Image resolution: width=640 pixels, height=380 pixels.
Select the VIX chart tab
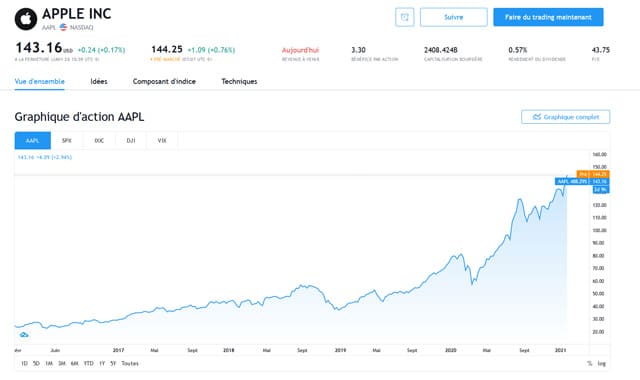click(162, 140)
